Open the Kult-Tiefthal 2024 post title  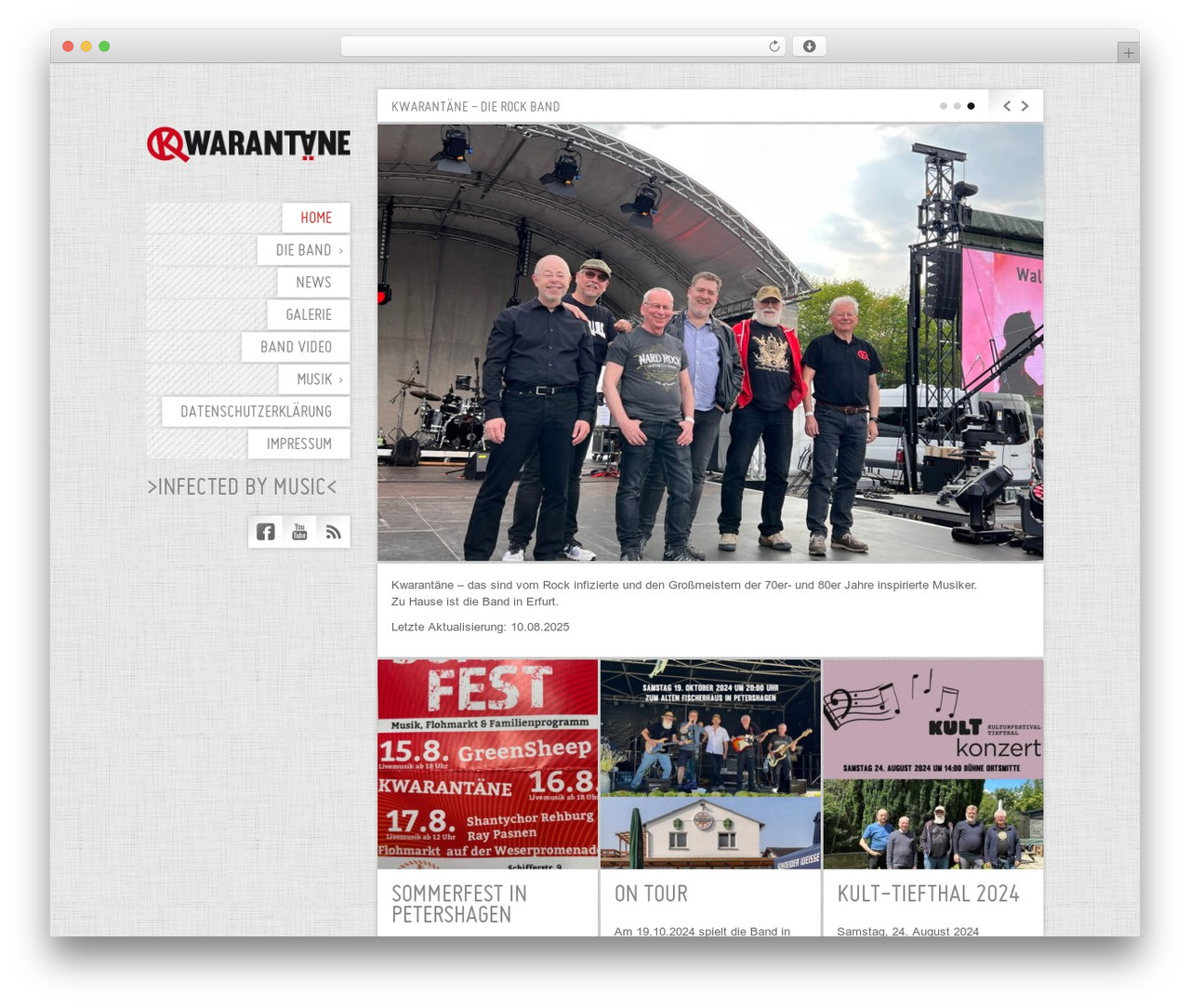point(929,894)
